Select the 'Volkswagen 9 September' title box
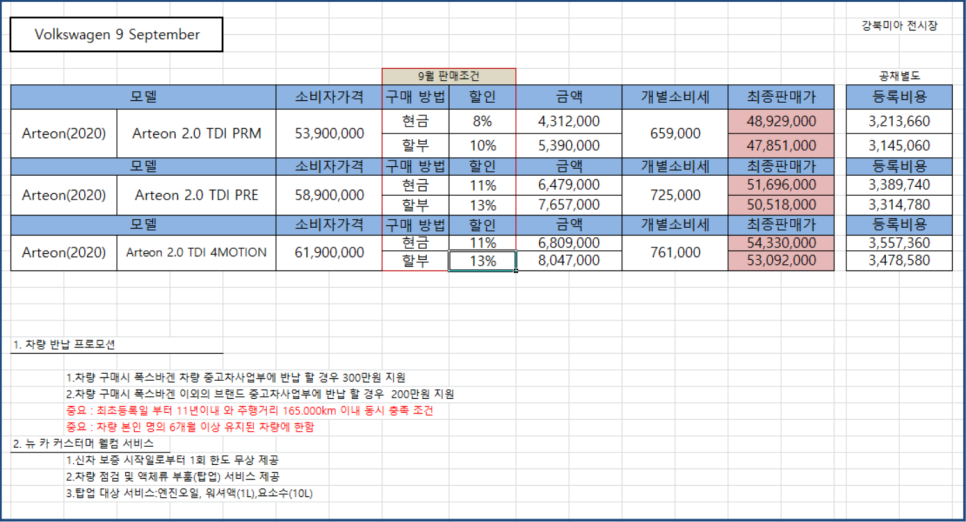Image resolution: width=966 pixels, height=522 pixels. pyautogui.click(x=116, y=35)
